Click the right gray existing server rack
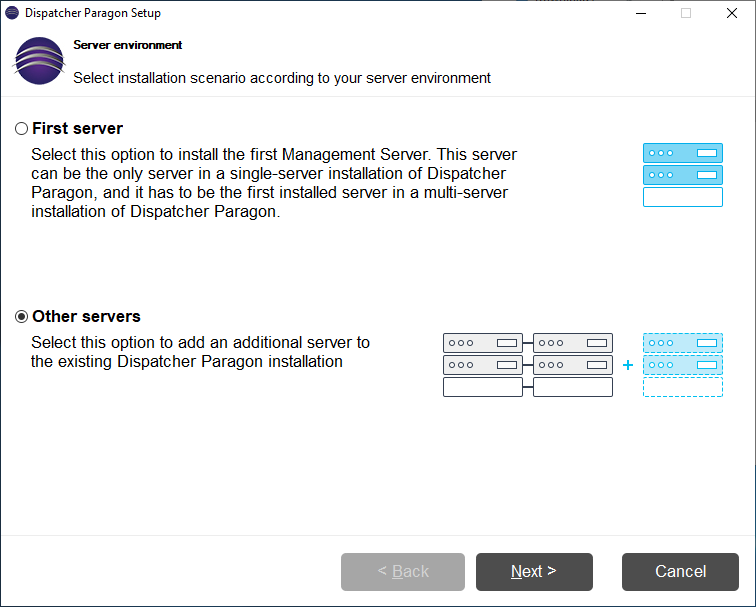The image size is (756, 607). 573,365
